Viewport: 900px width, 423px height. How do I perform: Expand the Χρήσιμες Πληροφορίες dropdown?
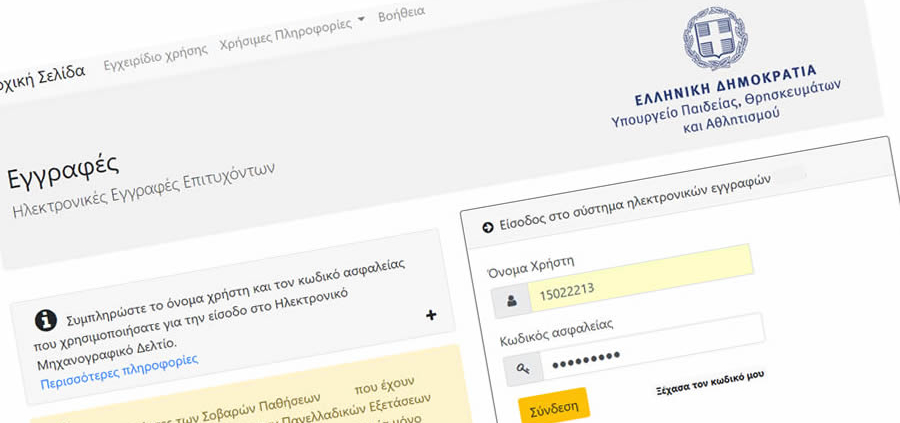coord(292,32)
